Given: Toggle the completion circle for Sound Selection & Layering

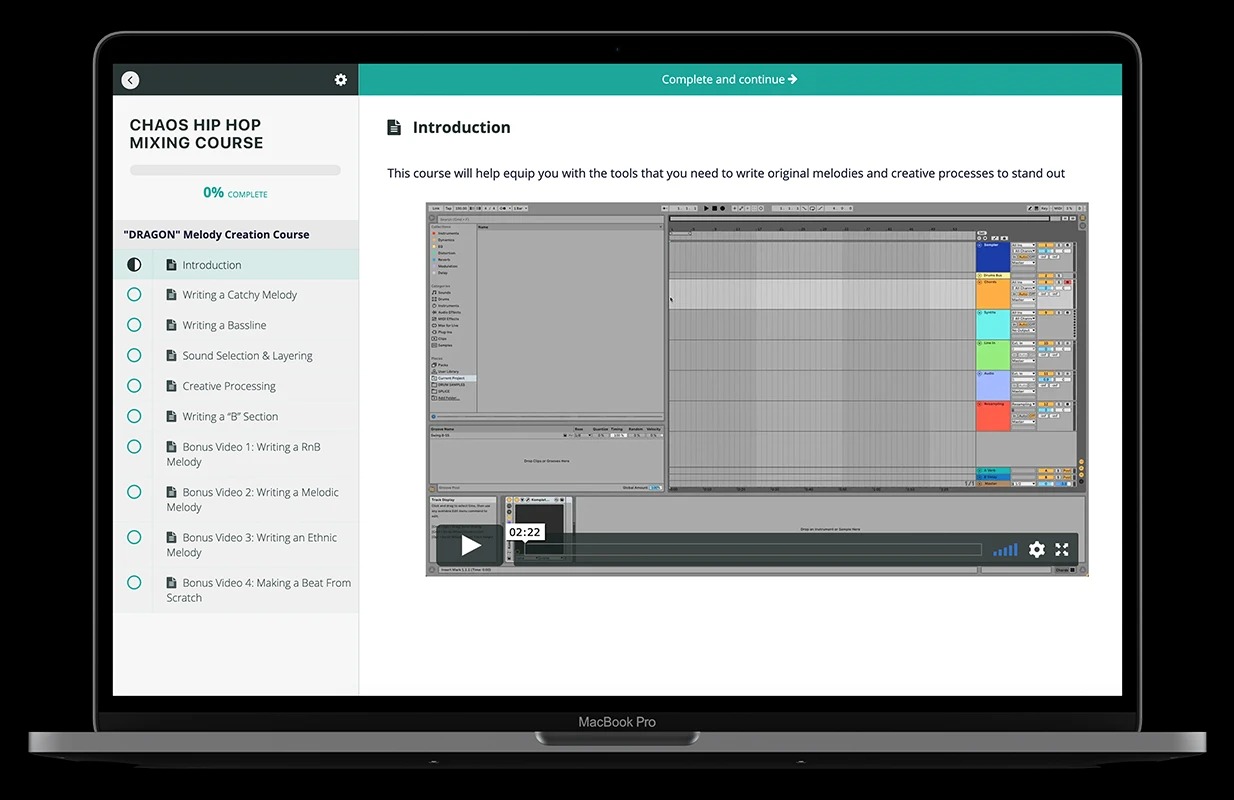Looking at the screenshot, I should click(134, 355).
